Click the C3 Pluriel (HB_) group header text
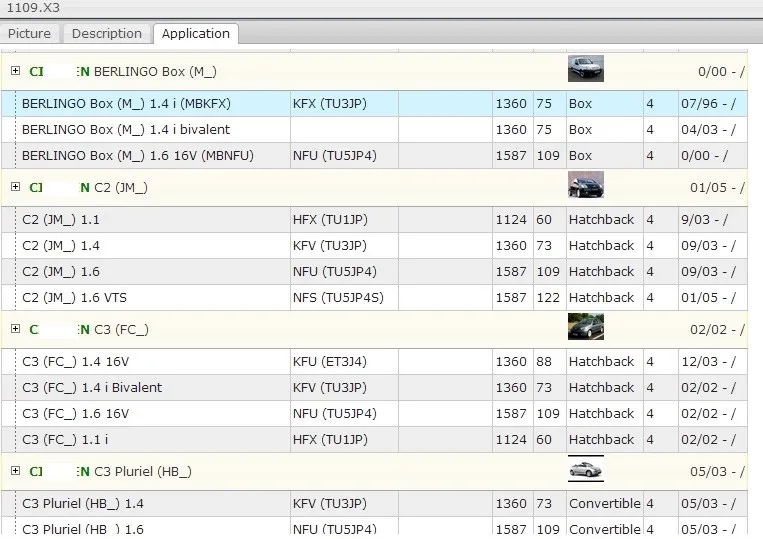The height and width of the screenshot is (539, 763). pos(143,471)
